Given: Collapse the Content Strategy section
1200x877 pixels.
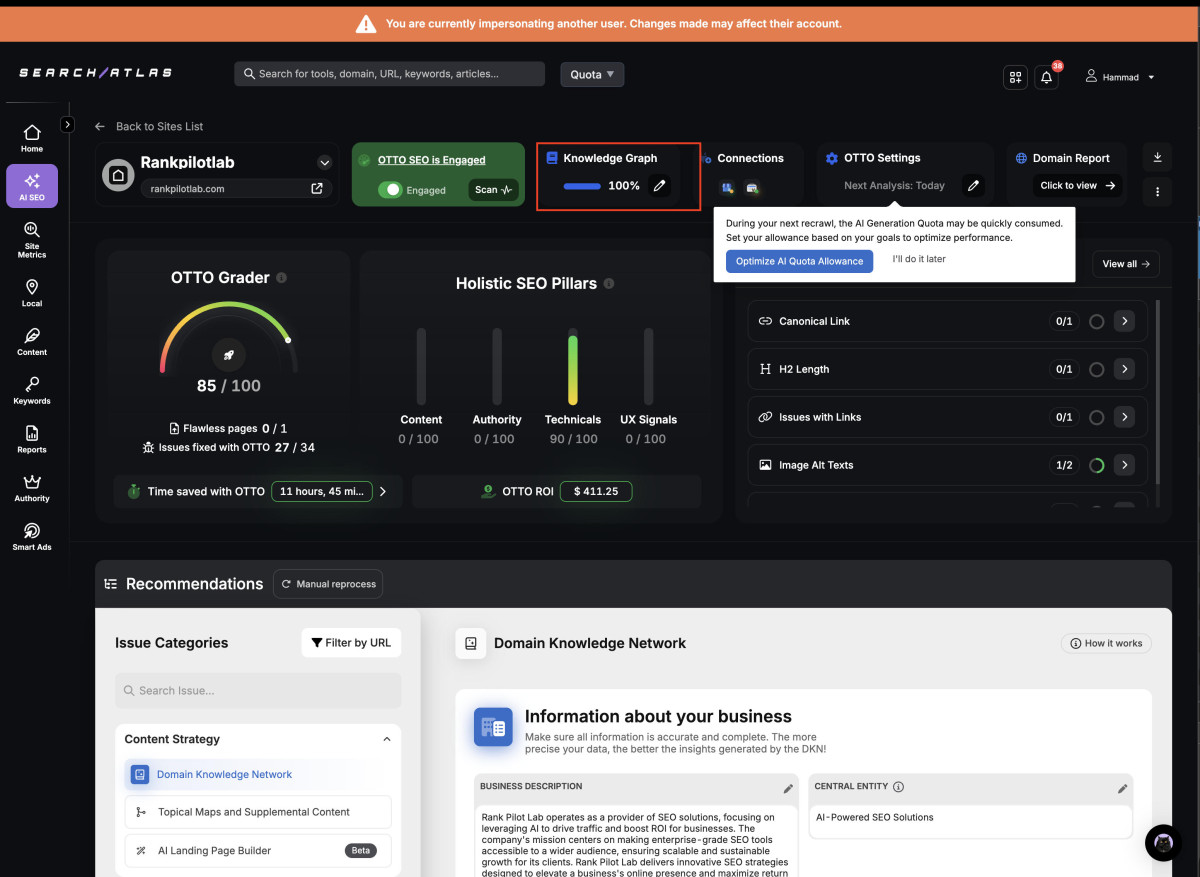Looking at the screenshot, I should [x=387, y=740].
